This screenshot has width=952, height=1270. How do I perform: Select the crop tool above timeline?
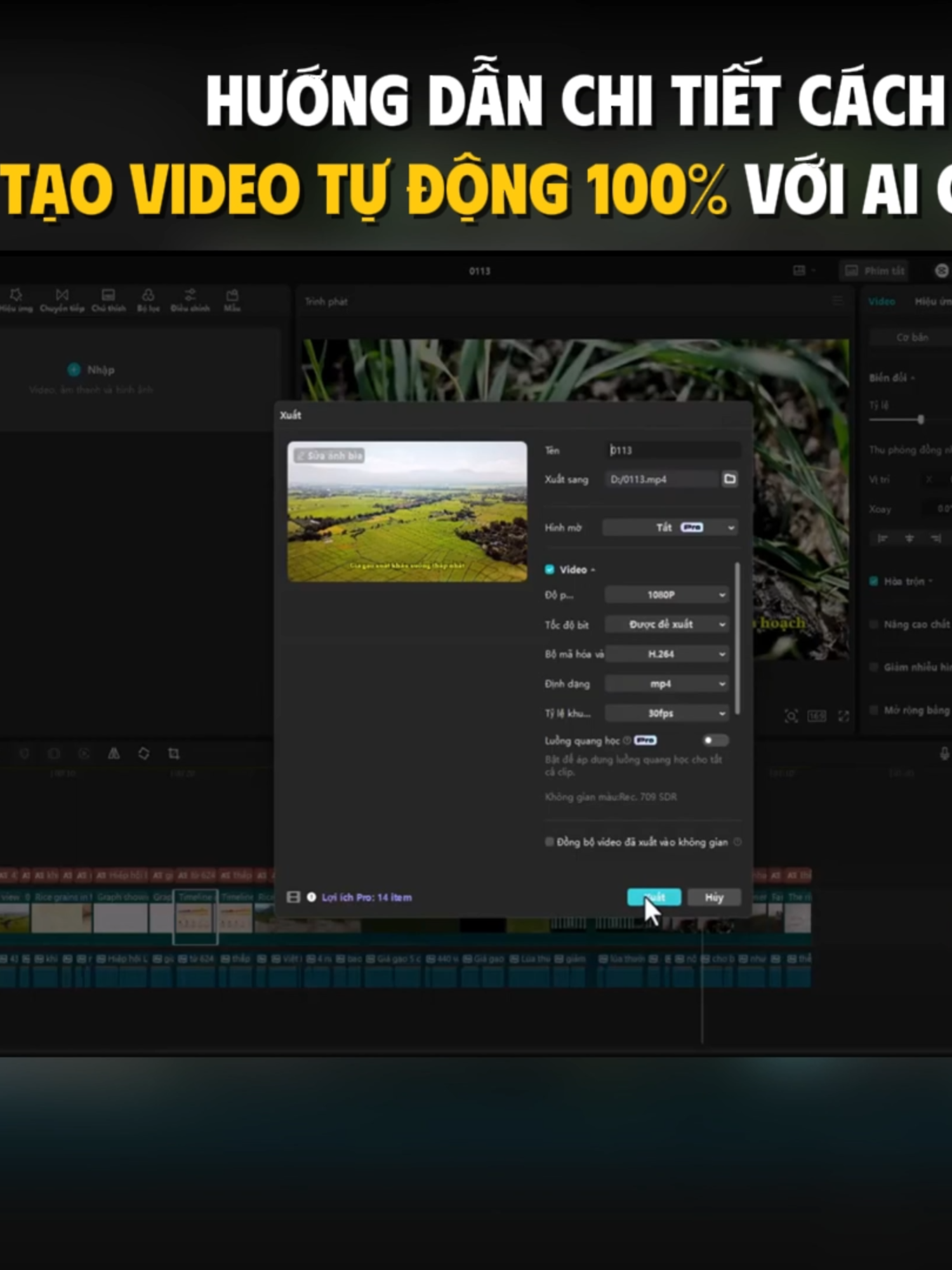click(173, 754)
